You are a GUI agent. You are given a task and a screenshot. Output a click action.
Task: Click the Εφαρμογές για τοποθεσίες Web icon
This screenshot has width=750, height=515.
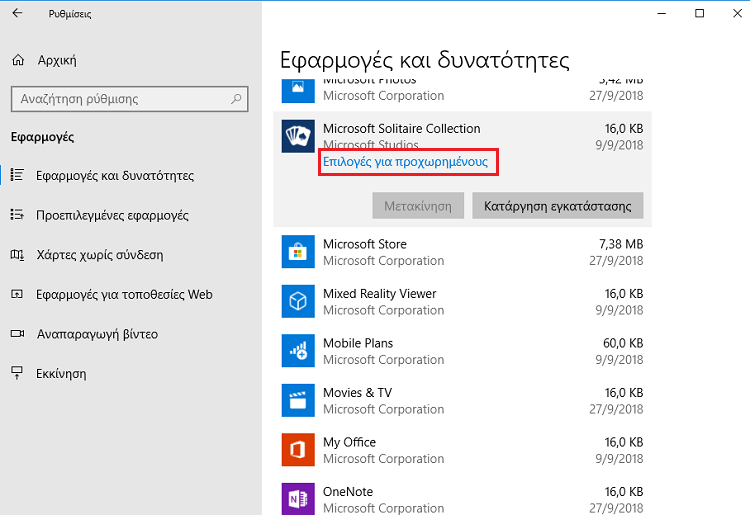pos(17,294)
